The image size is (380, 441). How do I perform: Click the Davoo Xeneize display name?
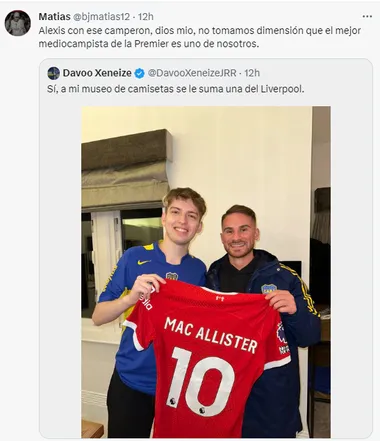(x=97, y=73)
